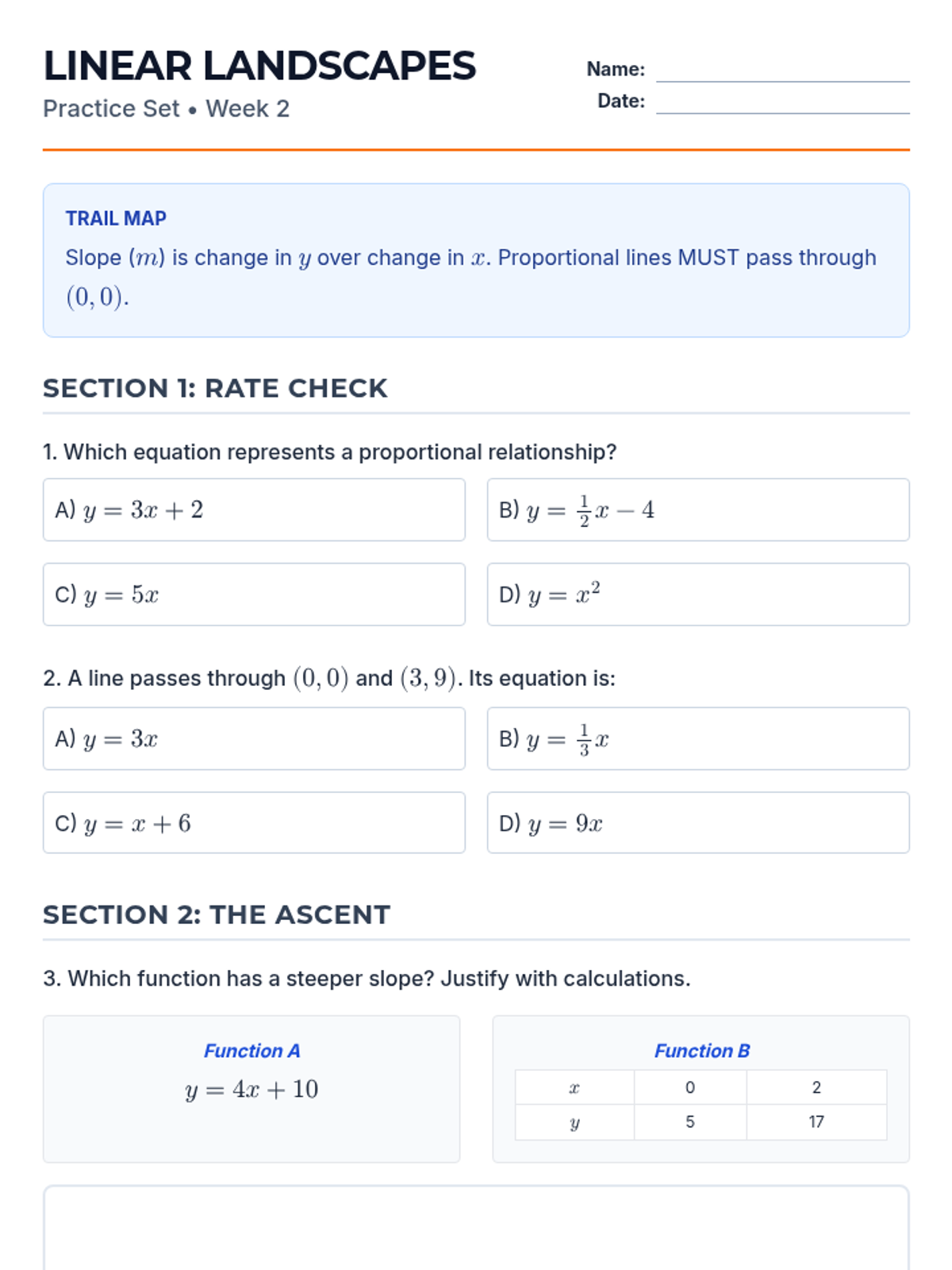Select question 2 option B, y = ⅓x
Image resolution: width=952 pixels, height=1270 pixels.
point(698,739)
